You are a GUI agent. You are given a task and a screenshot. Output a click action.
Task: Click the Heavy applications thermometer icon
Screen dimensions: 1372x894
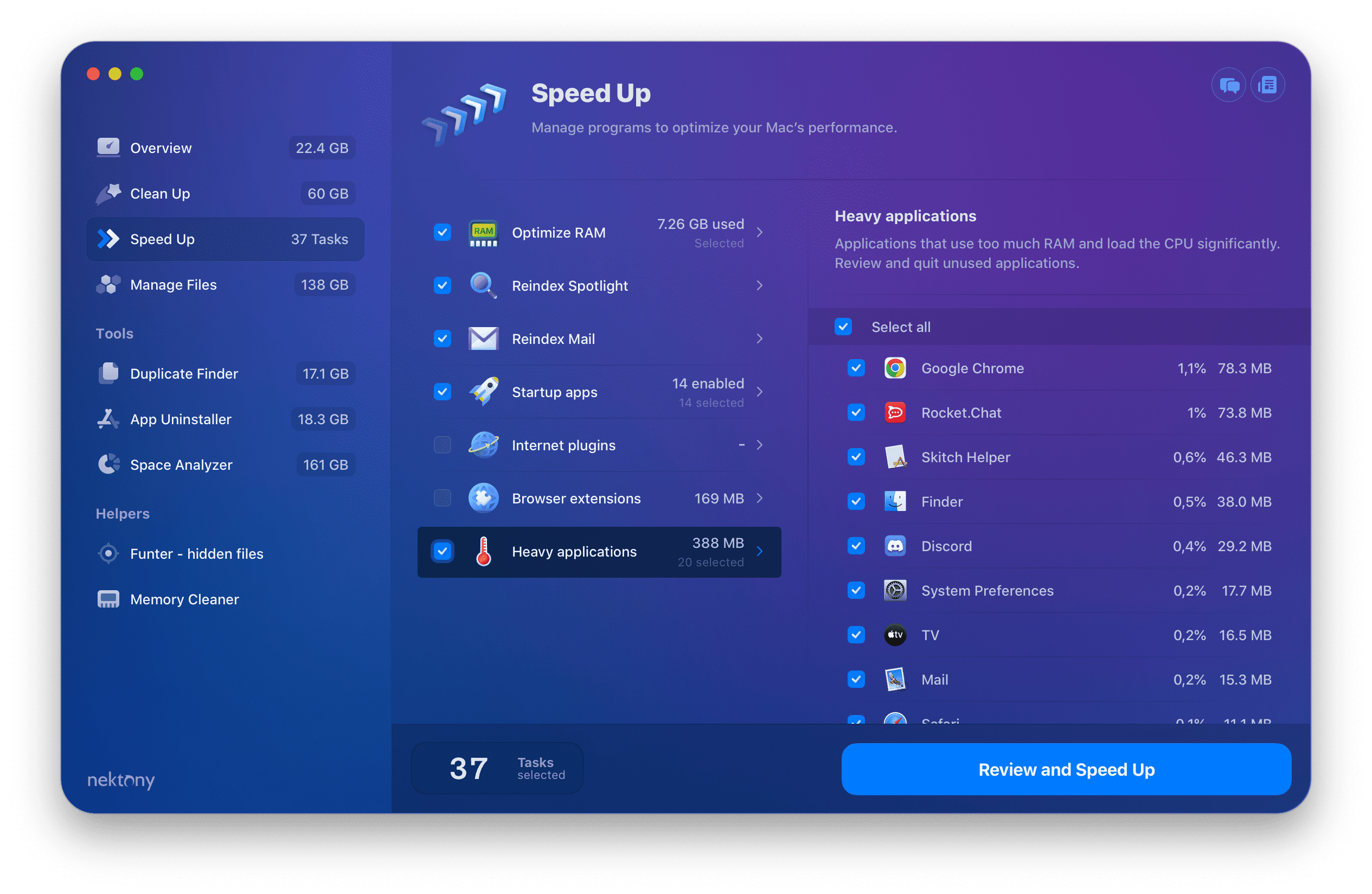click(x=485, y=551)
